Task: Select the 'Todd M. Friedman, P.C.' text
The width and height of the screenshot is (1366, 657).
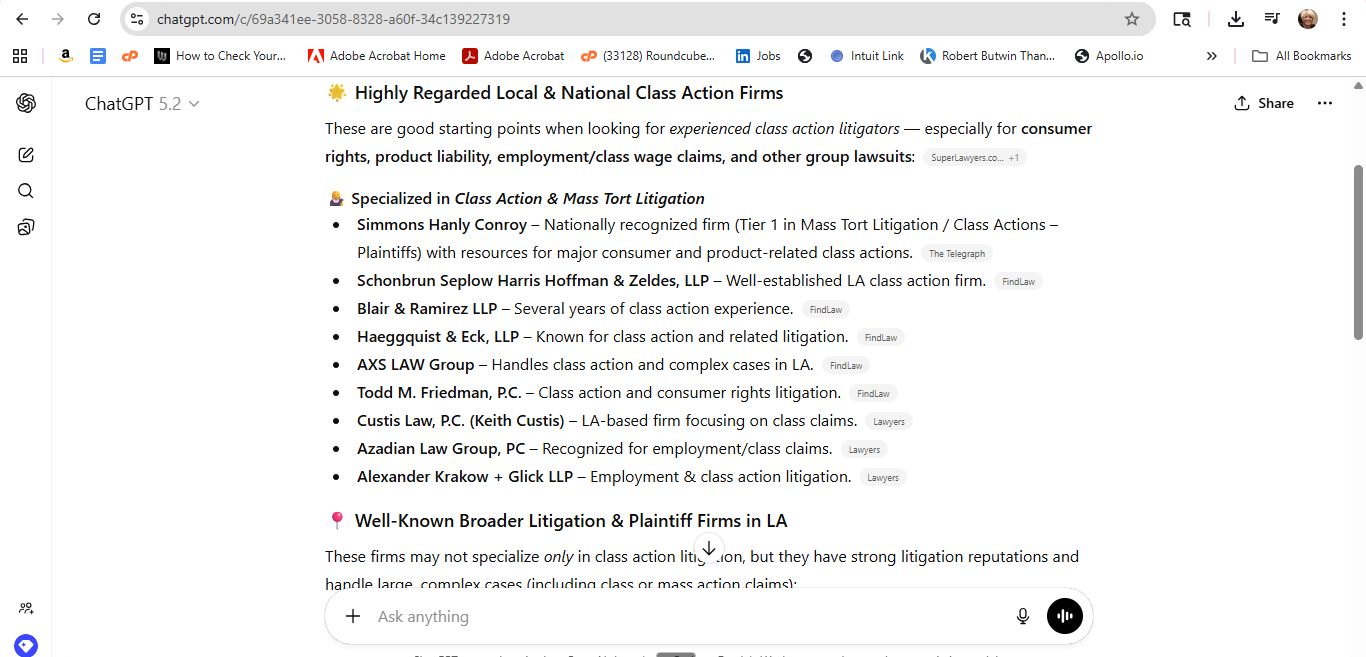Action: pos(439,393)
